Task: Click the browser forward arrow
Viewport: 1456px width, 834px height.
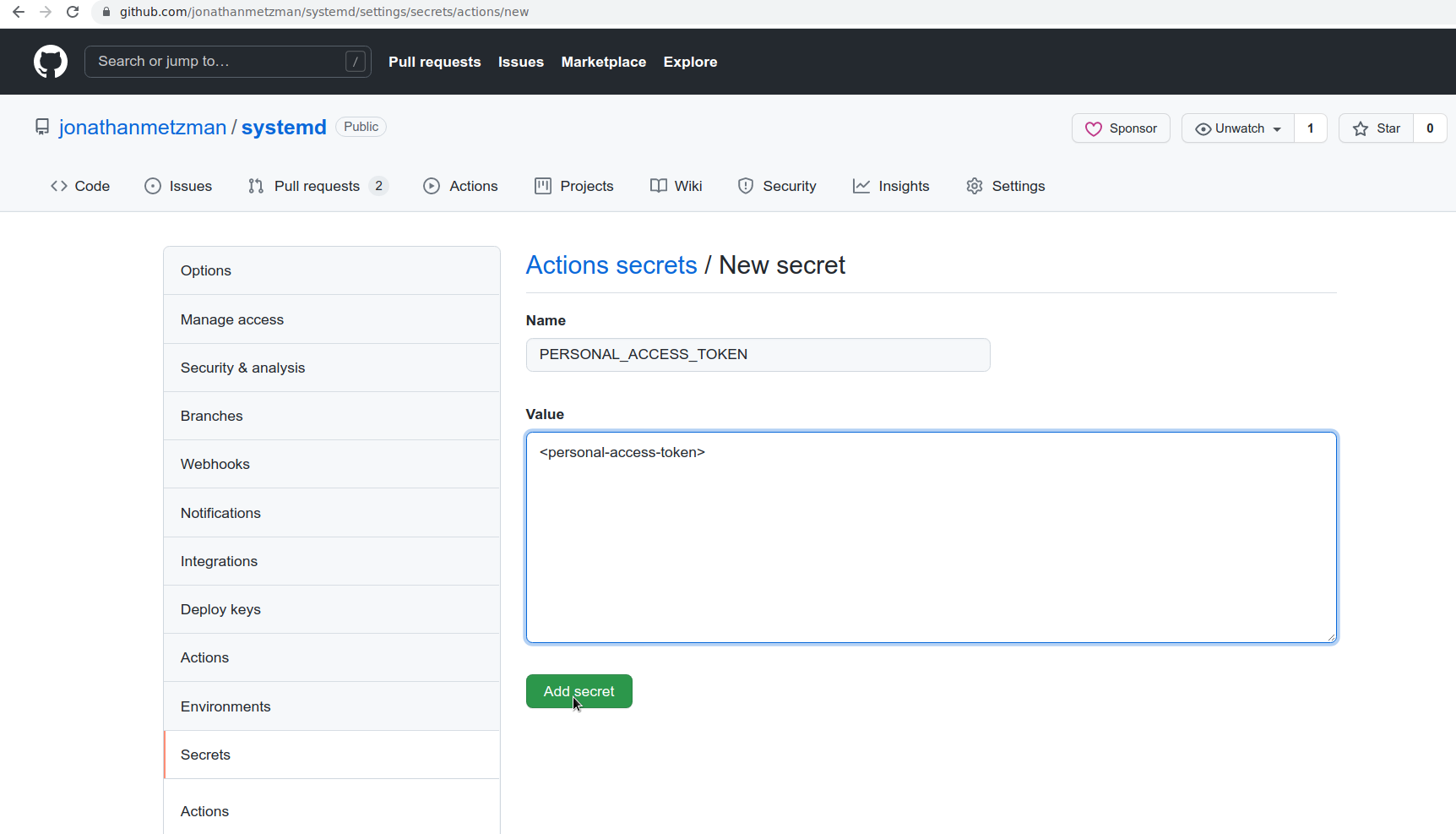Action: click(x=46, y=12)
